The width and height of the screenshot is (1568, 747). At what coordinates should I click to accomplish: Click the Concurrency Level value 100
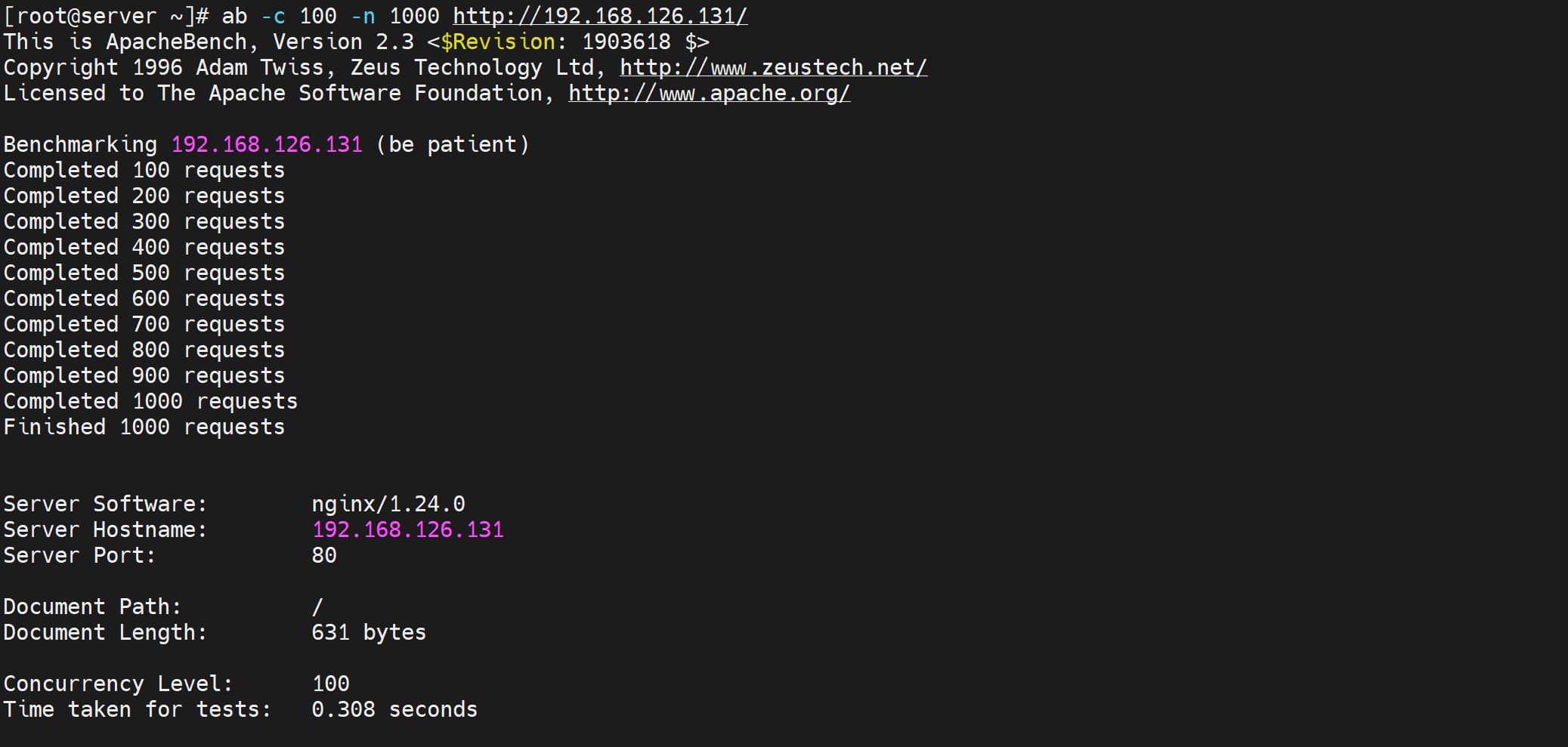(331, 684)
